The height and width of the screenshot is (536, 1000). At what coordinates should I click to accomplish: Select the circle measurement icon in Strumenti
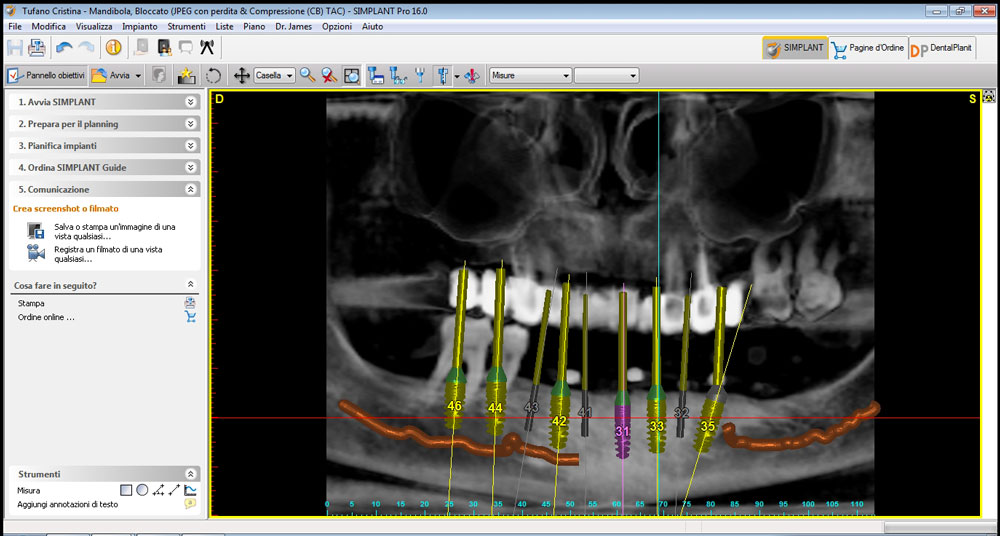click(x=142, y=490)
